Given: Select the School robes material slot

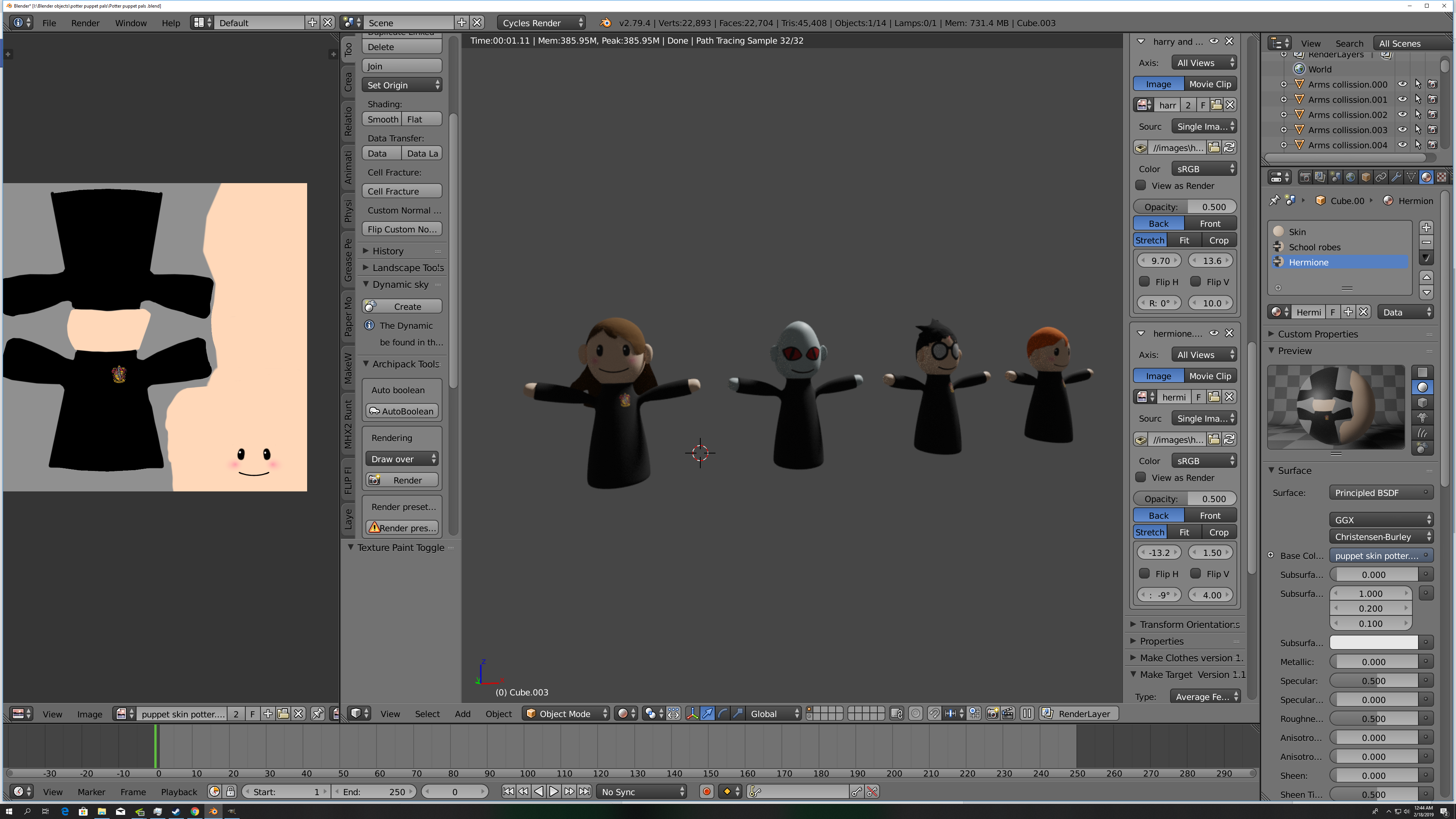Looking at the screenshot, I should pos(1314,247).
